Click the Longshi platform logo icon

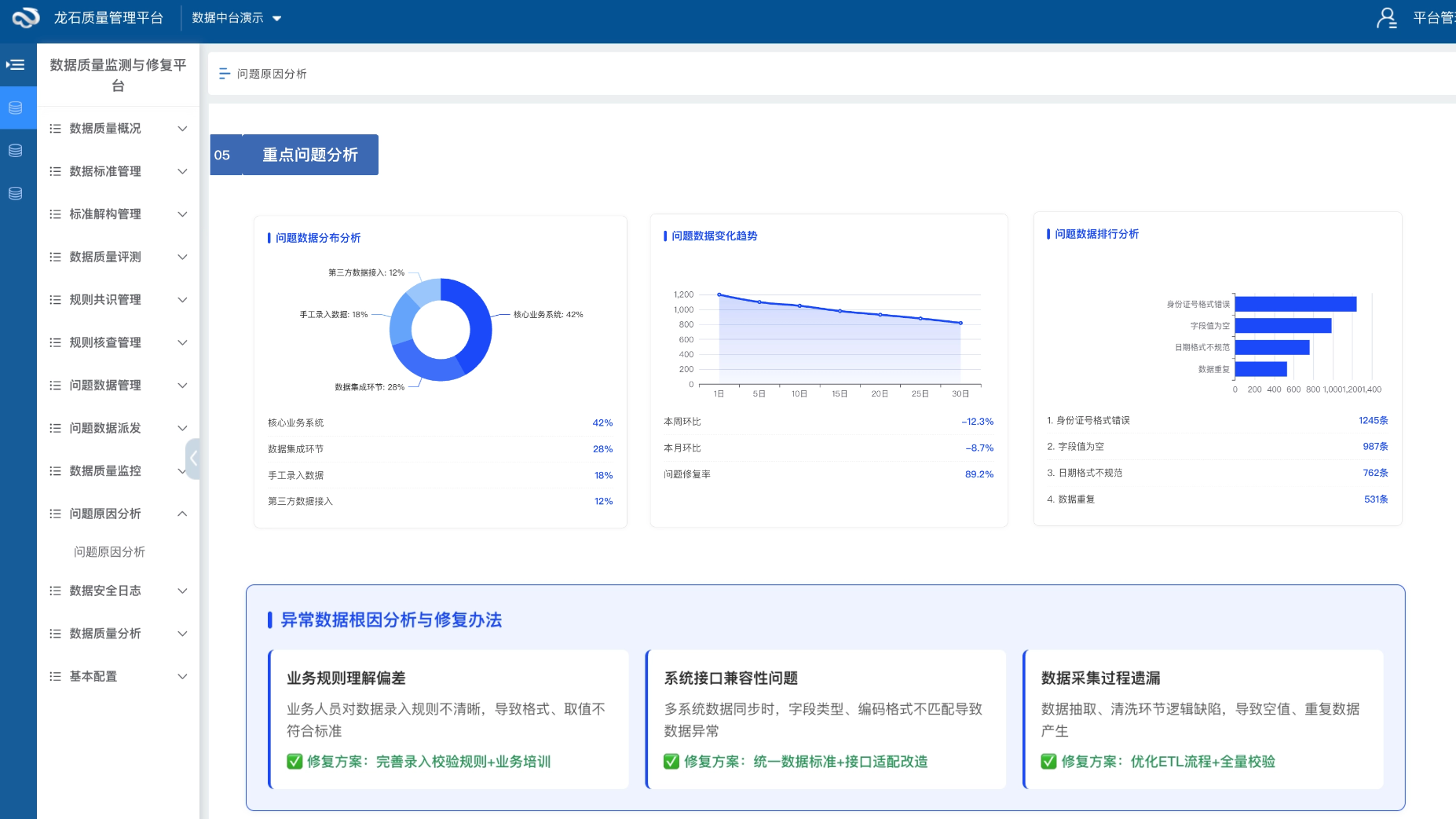click(25, 17)
